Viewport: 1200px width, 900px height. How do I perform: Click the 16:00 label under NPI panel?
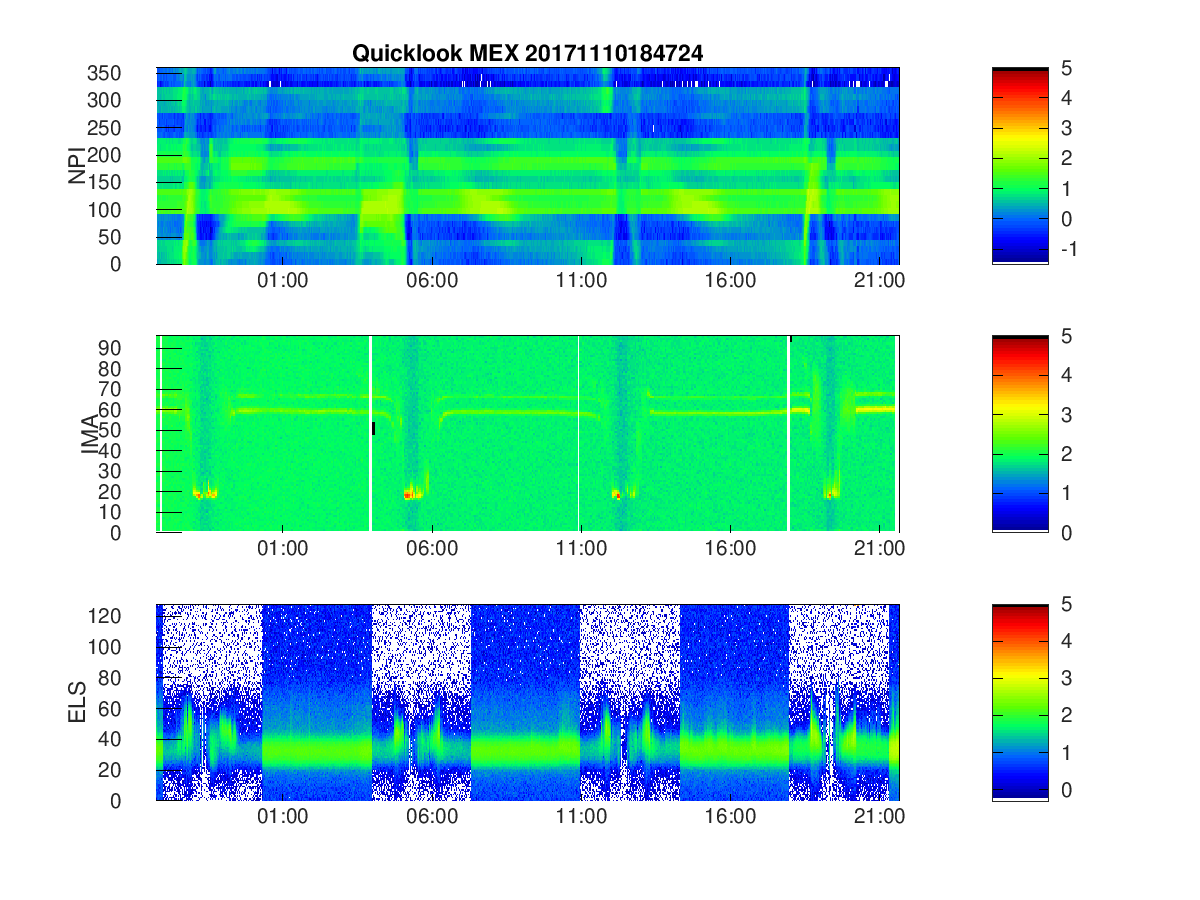point(730,282)
